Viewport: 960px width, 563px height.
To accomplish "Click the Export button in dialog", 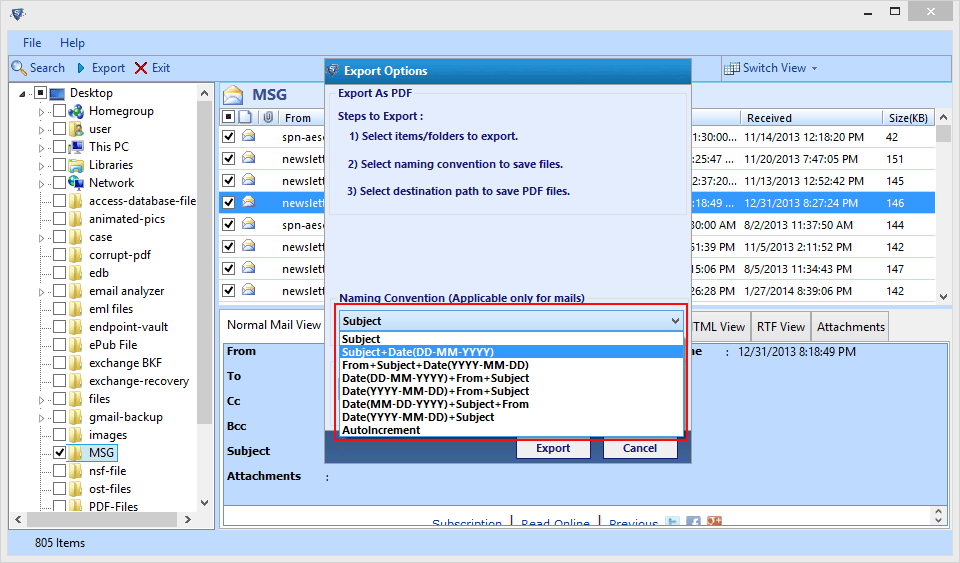I will 553,448.
